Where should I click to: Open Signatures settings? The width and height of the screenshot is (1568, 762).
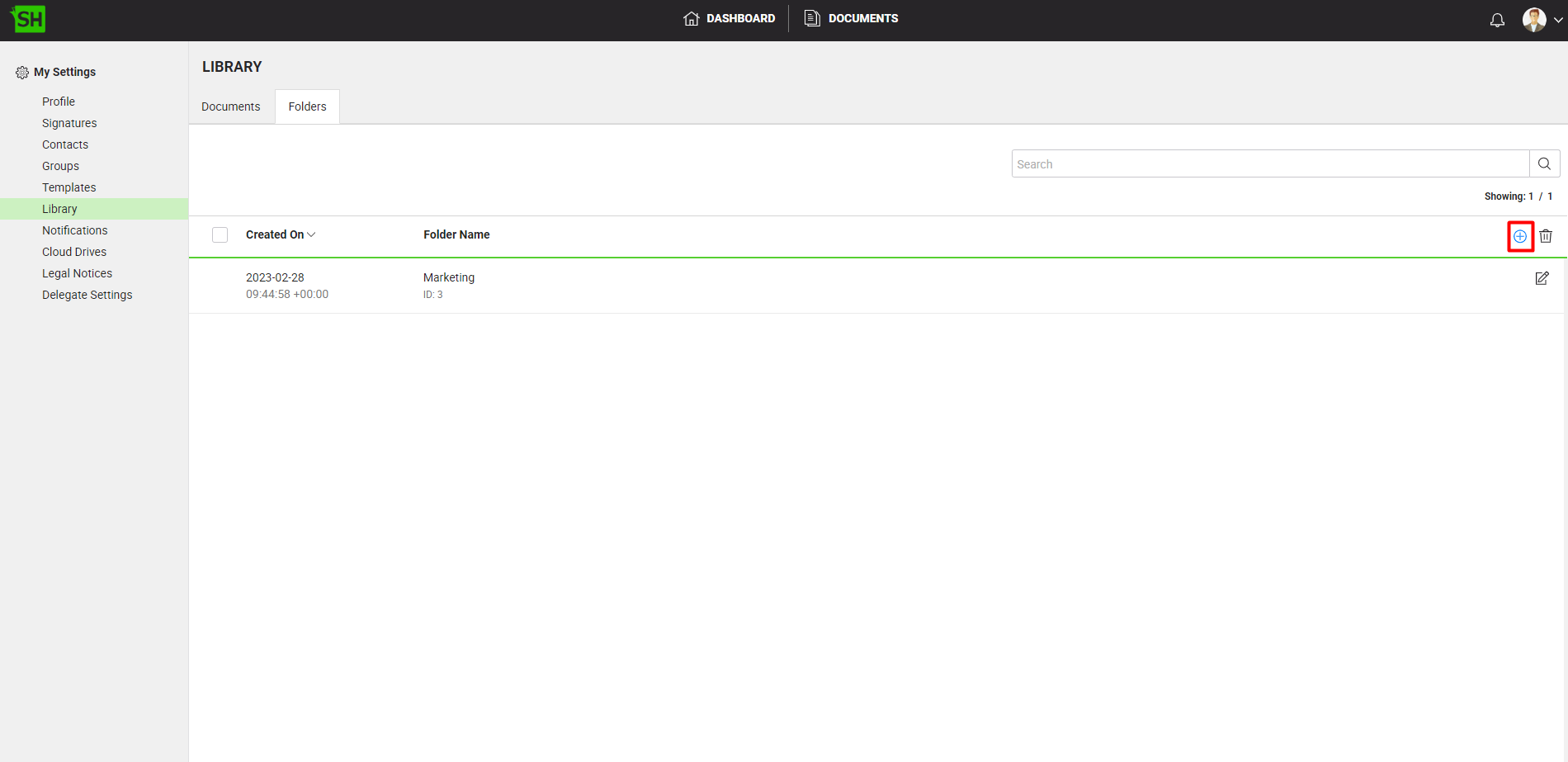[x=69, y=123]
